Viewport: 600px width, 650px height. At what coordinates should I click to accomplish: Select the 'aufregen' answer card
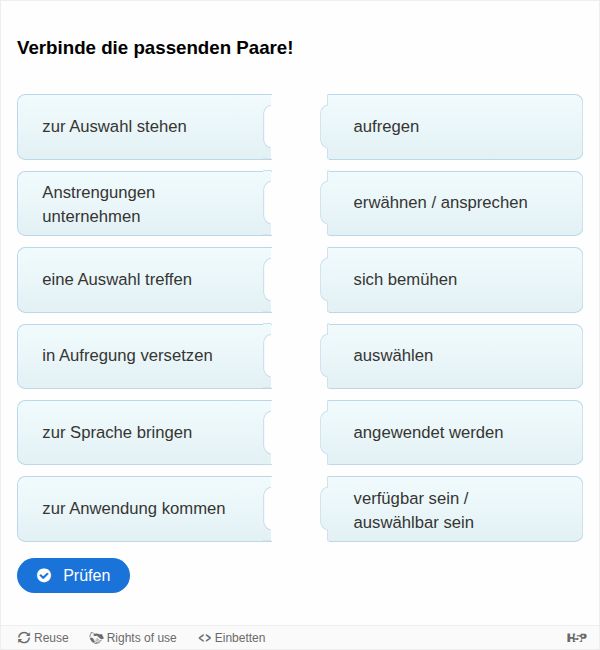pyautogui.click(x=454, y=127)
